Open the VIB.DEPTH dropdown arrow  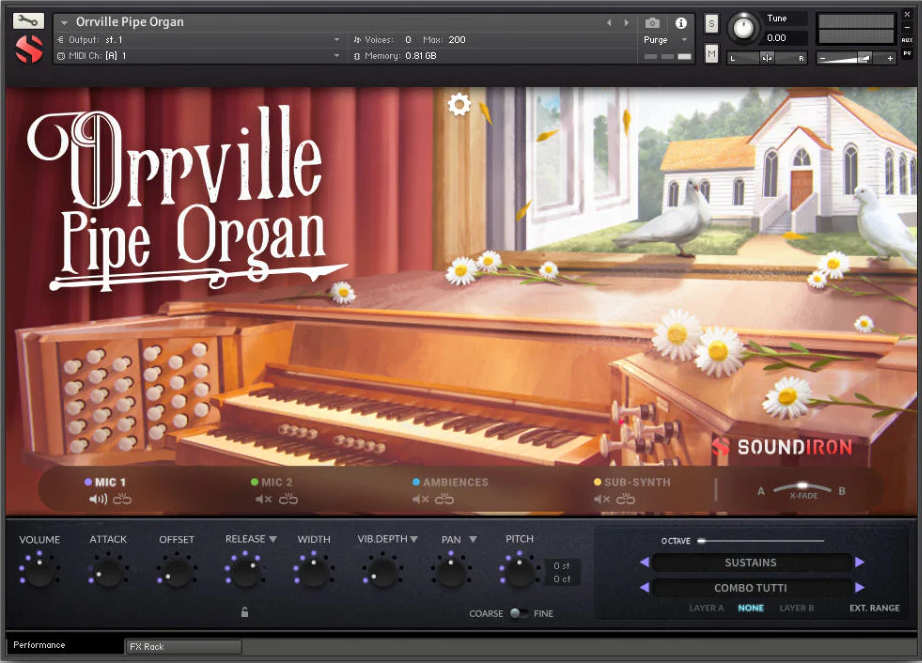(x=412, y=538)
